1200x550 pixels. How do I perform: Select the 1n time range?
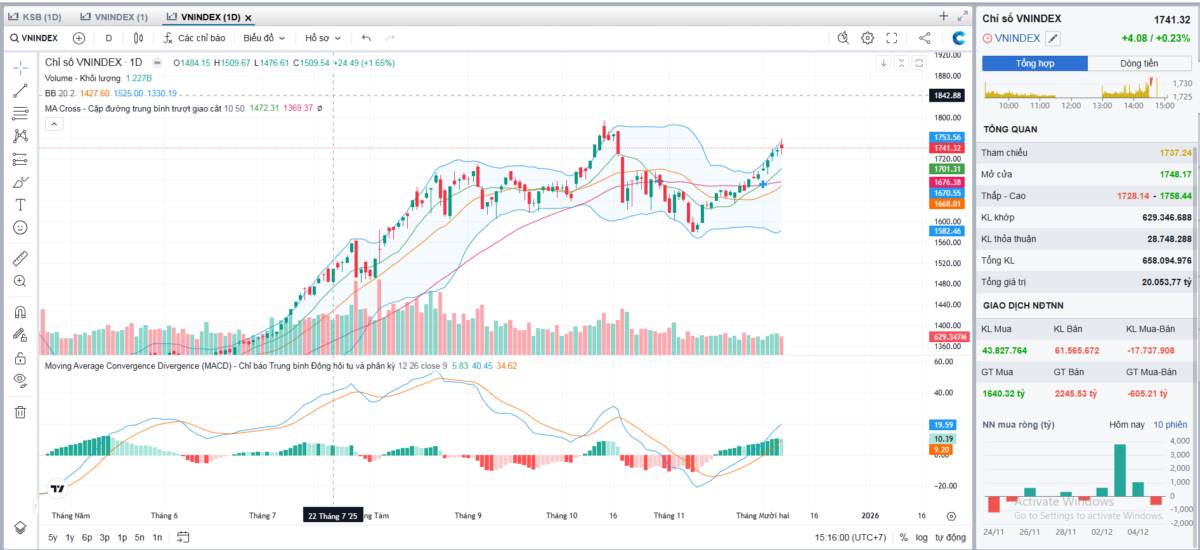tap(157, 537)
